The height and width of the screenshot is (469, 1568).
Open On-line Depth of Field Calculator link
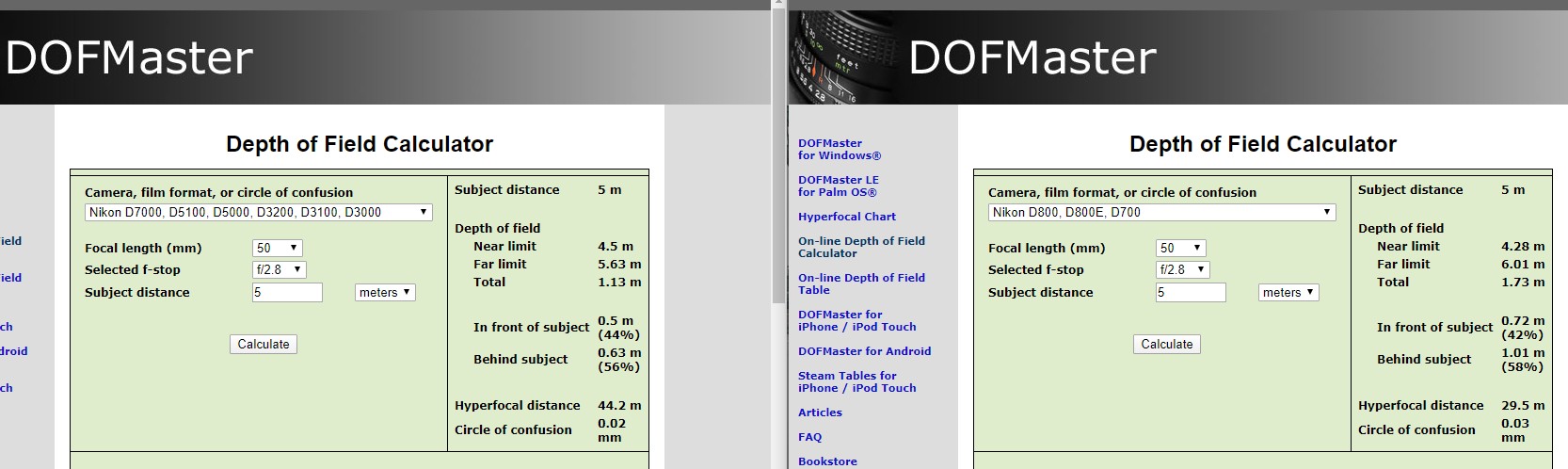861,248
